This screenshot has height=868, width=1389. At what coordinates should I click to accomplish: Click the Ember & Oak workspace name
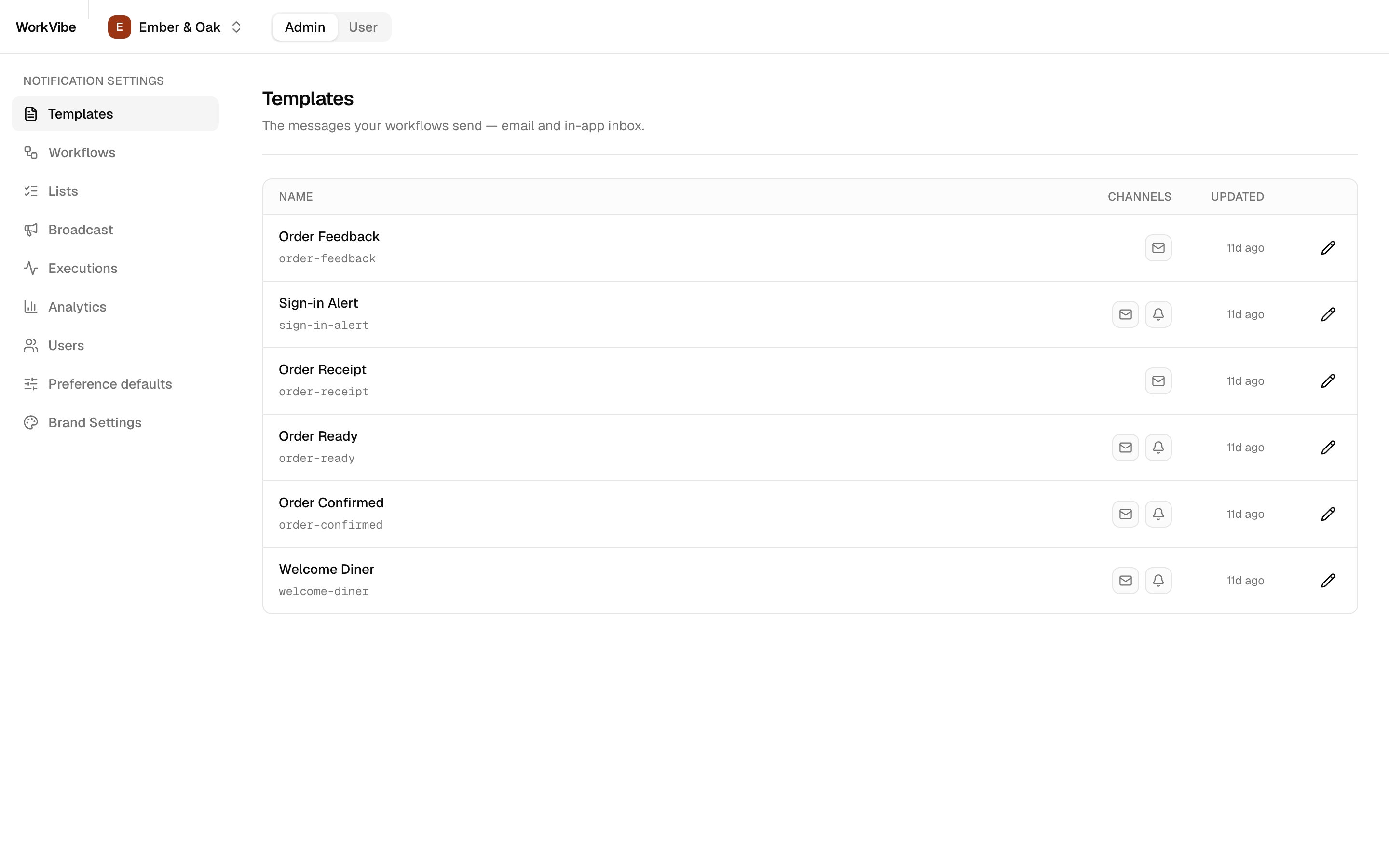click(x=179, y=27)
